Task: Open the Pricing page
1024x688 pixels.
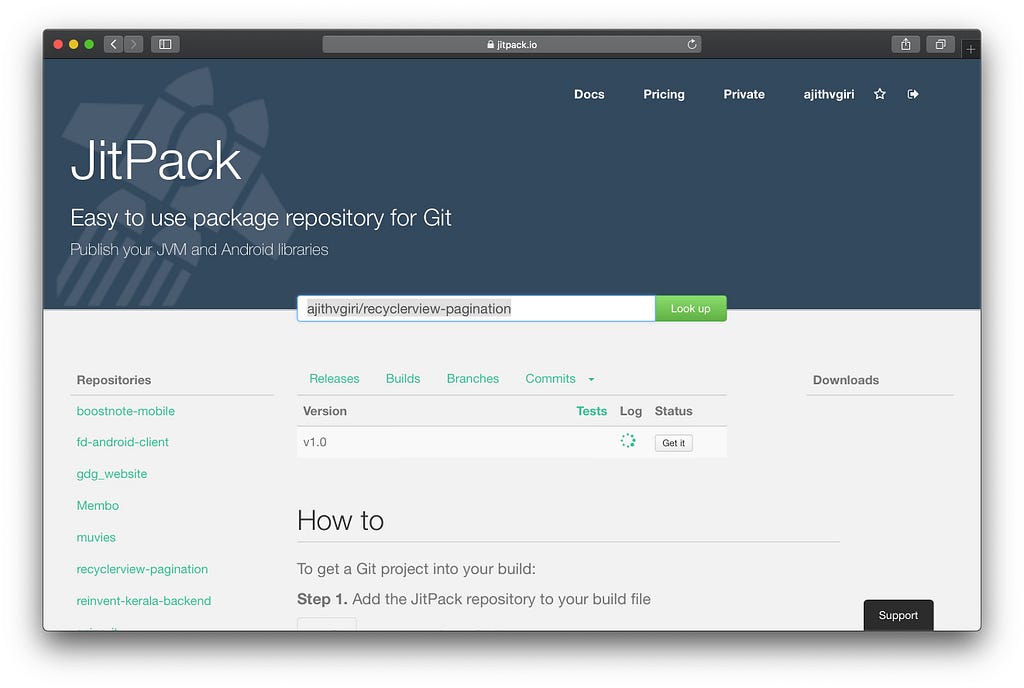Action: (x=664, y=94)
